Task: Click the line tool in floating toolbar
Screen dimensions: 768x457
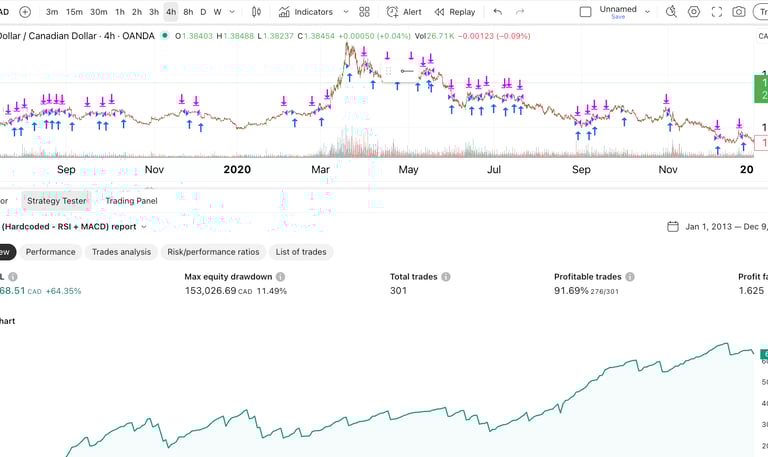Action: tap(407, 71)
